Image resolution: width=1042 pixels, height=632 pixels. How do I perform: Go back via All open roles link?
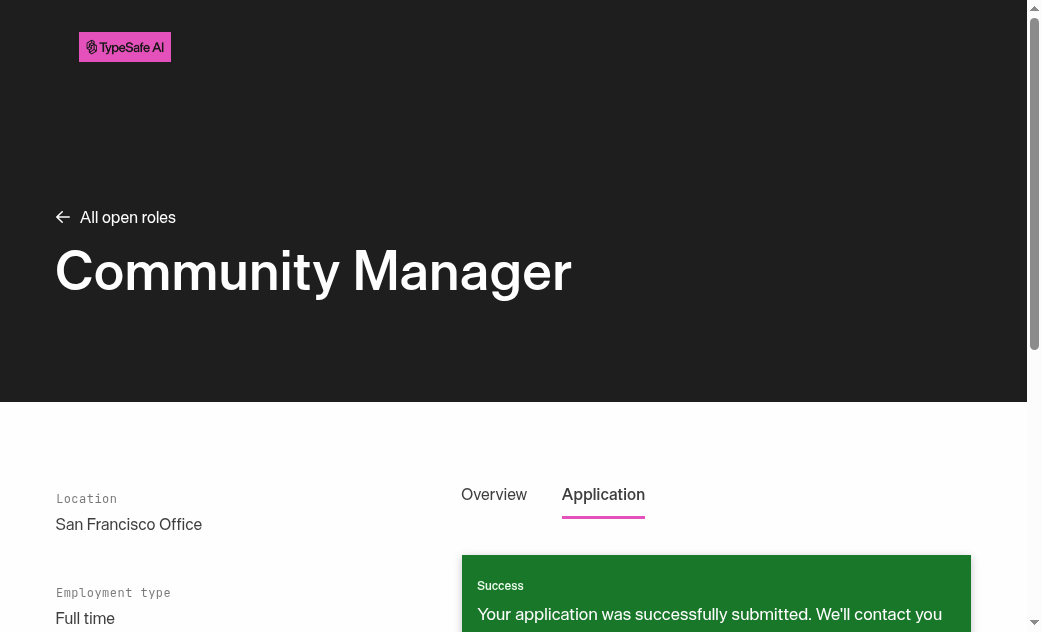pos(116,217)
